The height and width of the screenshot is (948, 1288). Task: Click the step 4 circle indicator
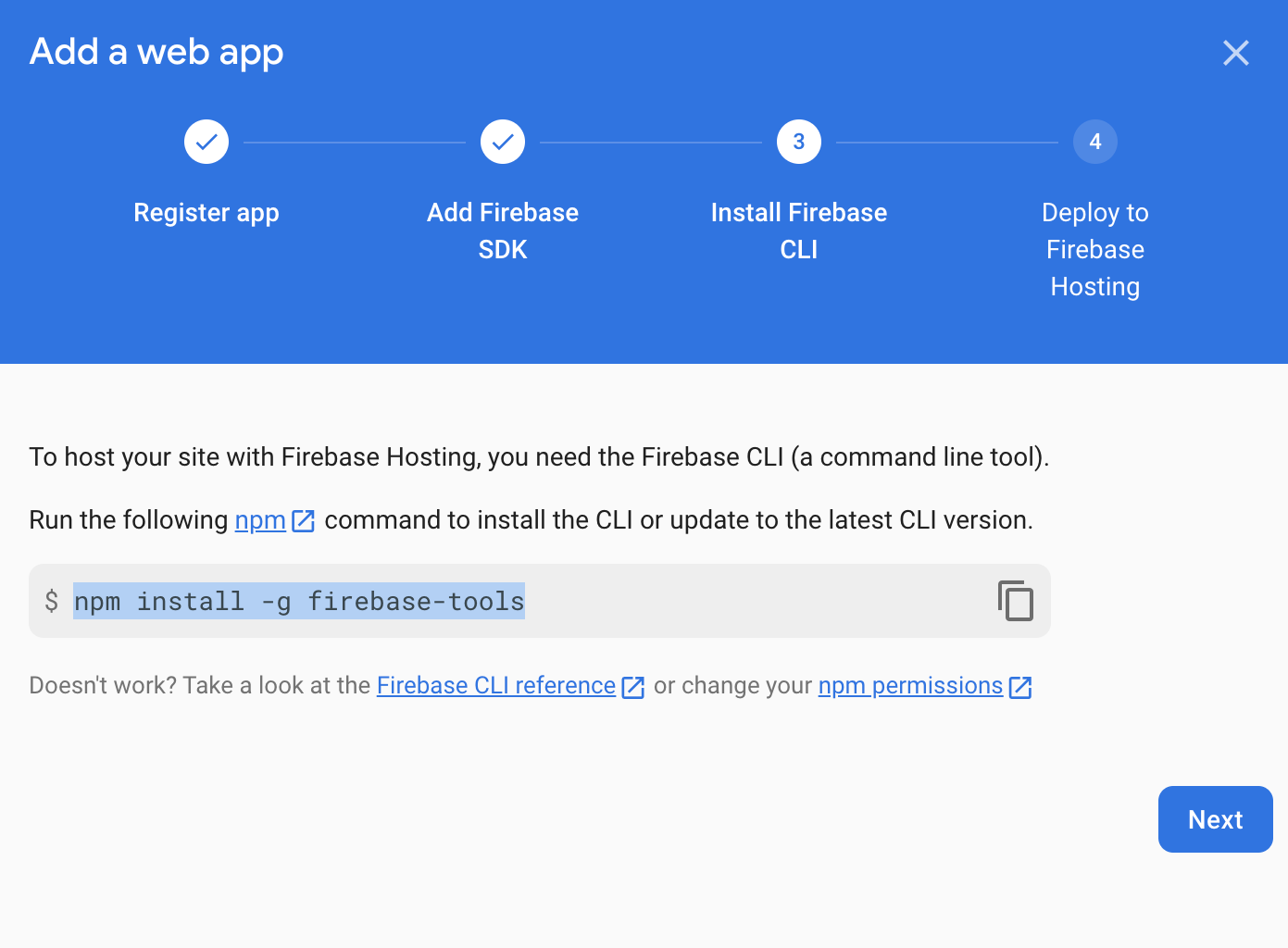point(1095,142)
